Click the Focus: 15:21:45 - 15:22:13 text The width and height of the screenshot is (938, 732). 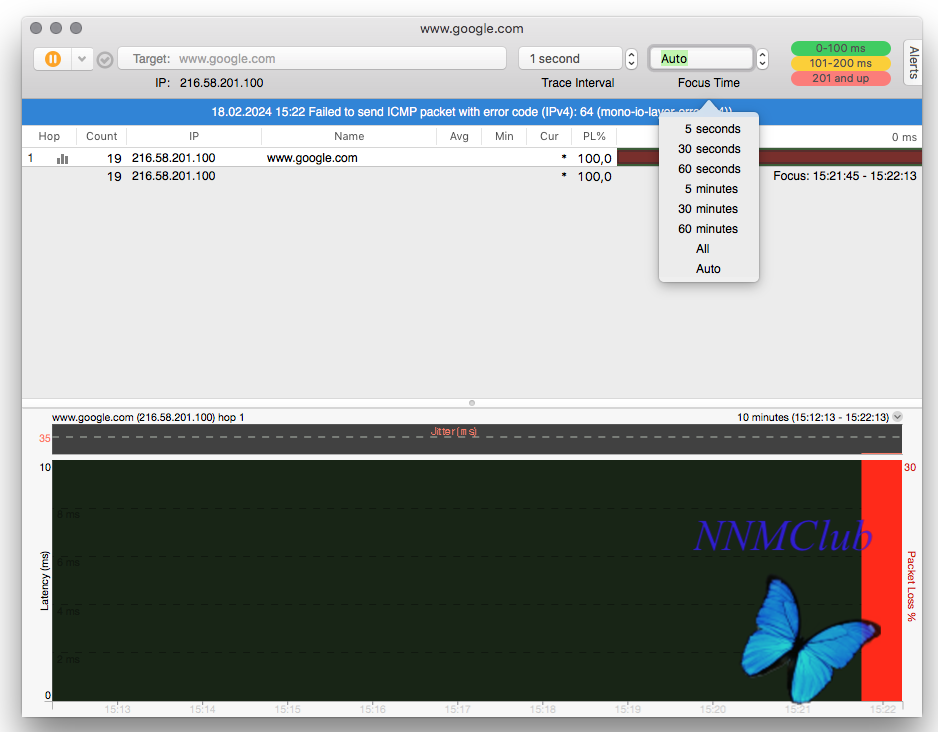point(845,176)
